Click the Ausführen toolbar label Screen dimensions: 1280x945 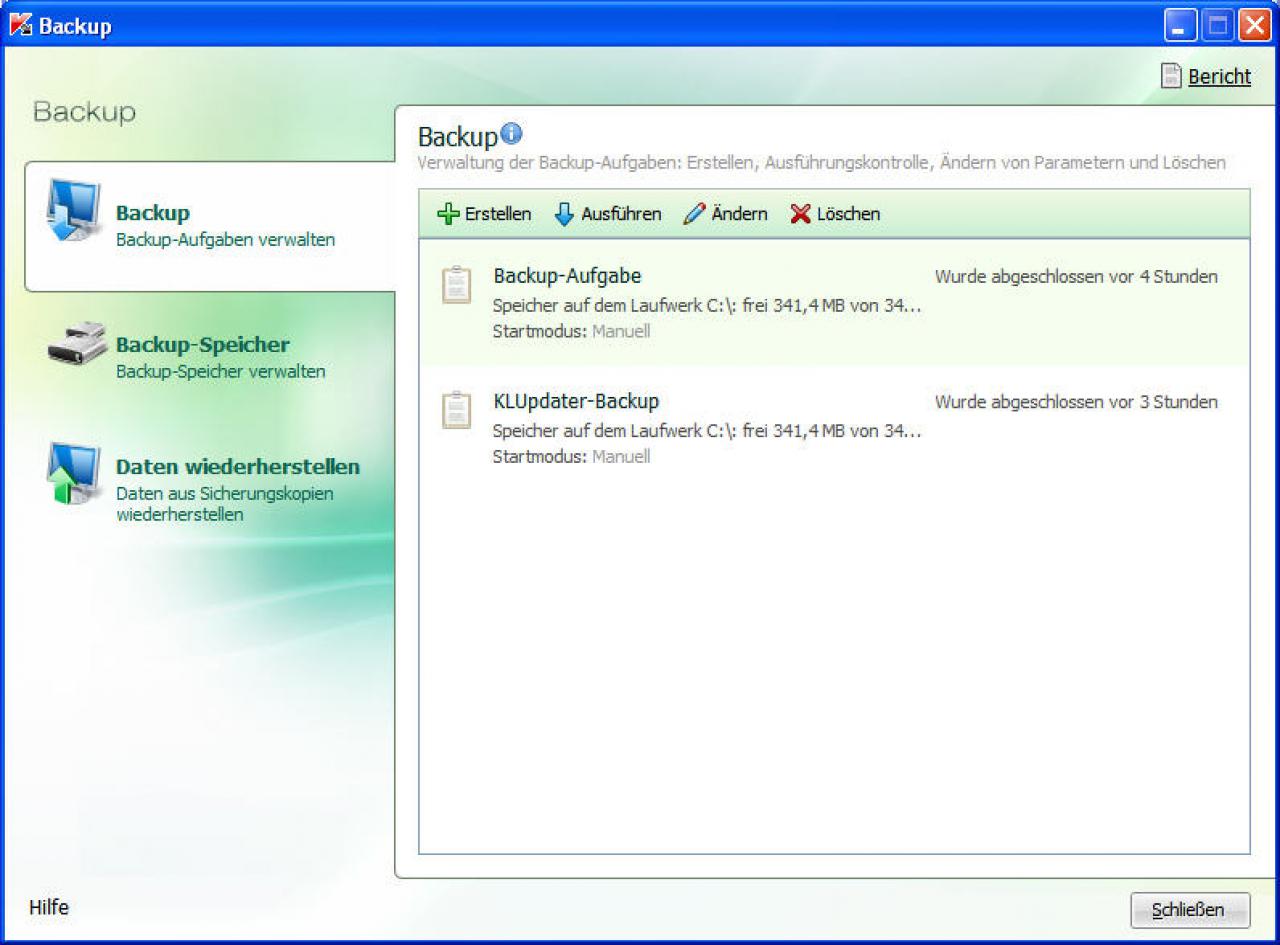pos(621,214)
